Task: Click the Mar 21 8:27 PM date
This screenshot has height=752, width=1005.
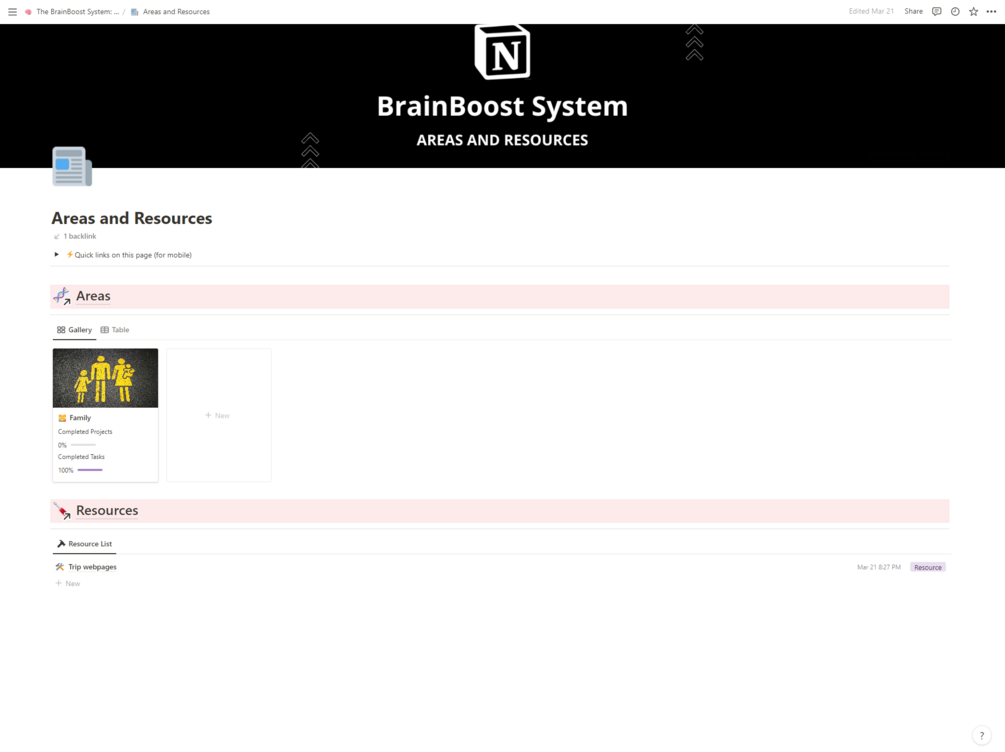Action: (879, 567)
